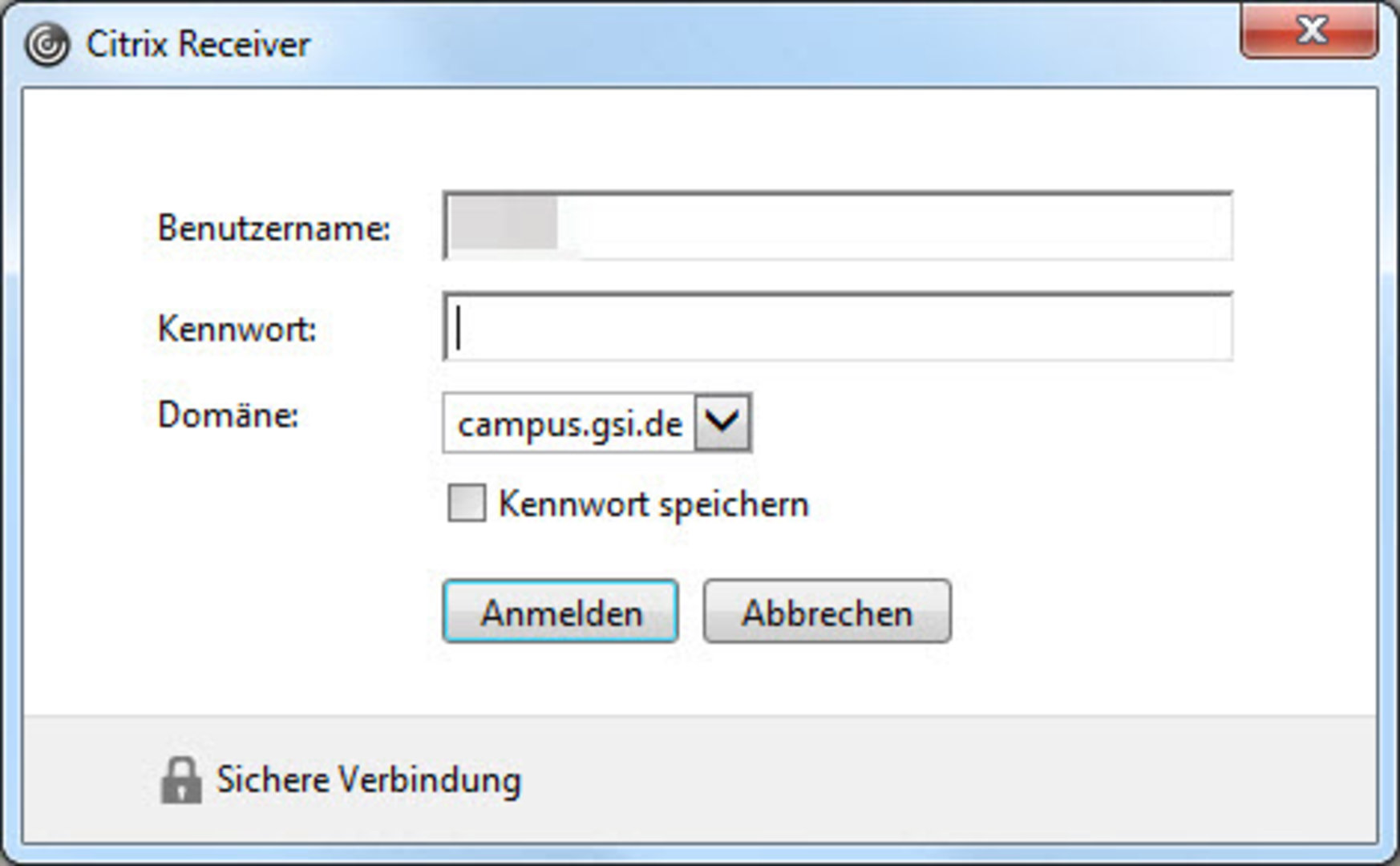The image size is (1400, 866).
Task: Click into the Kennwort password field
Action: point(837,328)
